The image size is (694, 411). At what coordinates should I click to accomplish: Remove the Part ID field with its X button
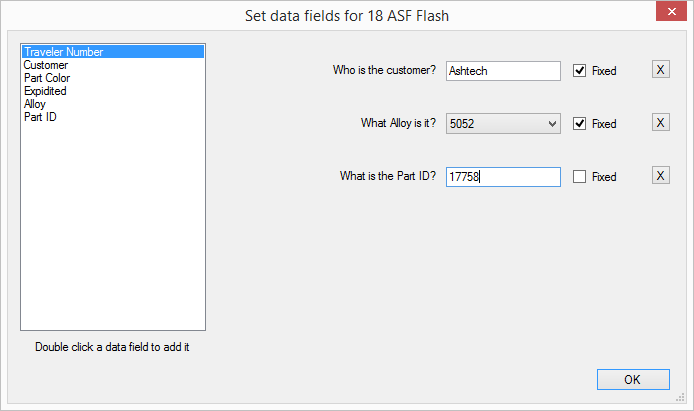pyautogui.click(x=660, y=176)
